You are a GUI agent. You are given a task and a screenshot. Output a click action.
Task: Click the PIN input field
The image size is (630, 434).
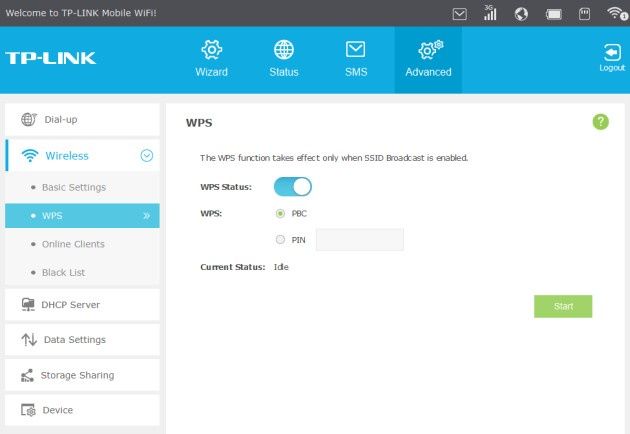click(x=360, y=240)
